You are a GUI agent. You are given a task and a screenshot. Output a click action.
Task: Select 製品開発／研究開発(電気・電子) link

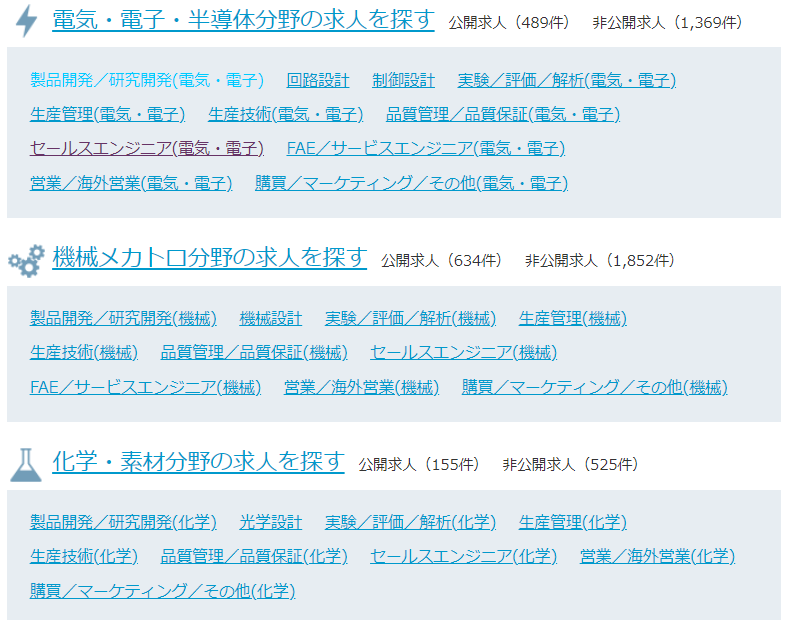pyautogui.click(x=147, y=80)
